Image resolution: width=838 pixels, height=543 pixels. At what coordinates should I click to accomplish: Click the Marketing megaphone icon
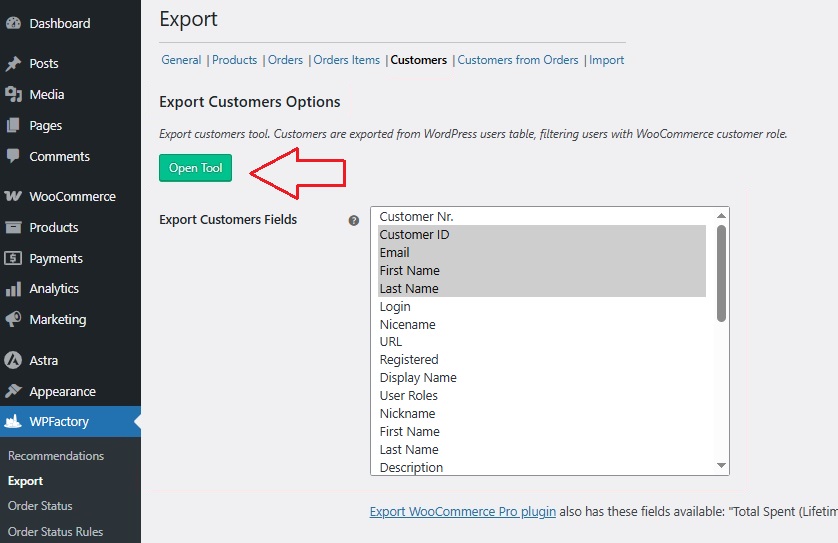[13, 319]
